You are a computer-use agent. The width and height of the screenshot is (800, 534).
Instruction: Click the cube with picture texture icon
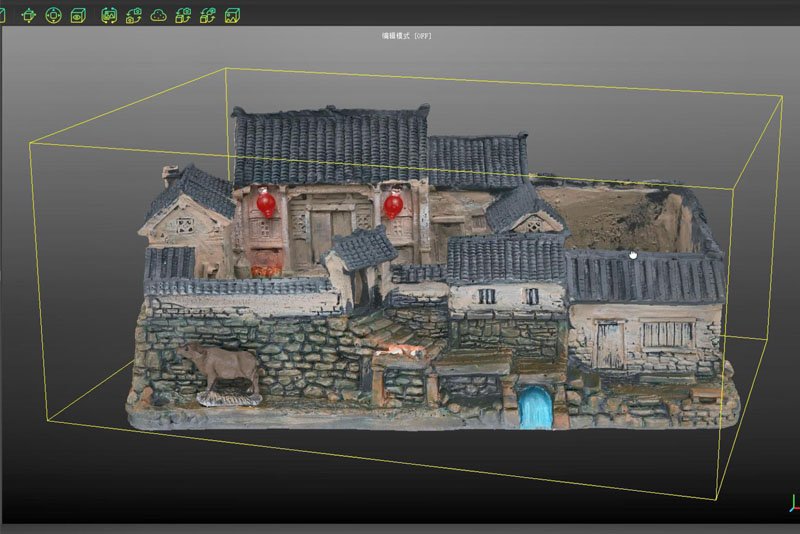pyautogui.click(x=233, y=16)
